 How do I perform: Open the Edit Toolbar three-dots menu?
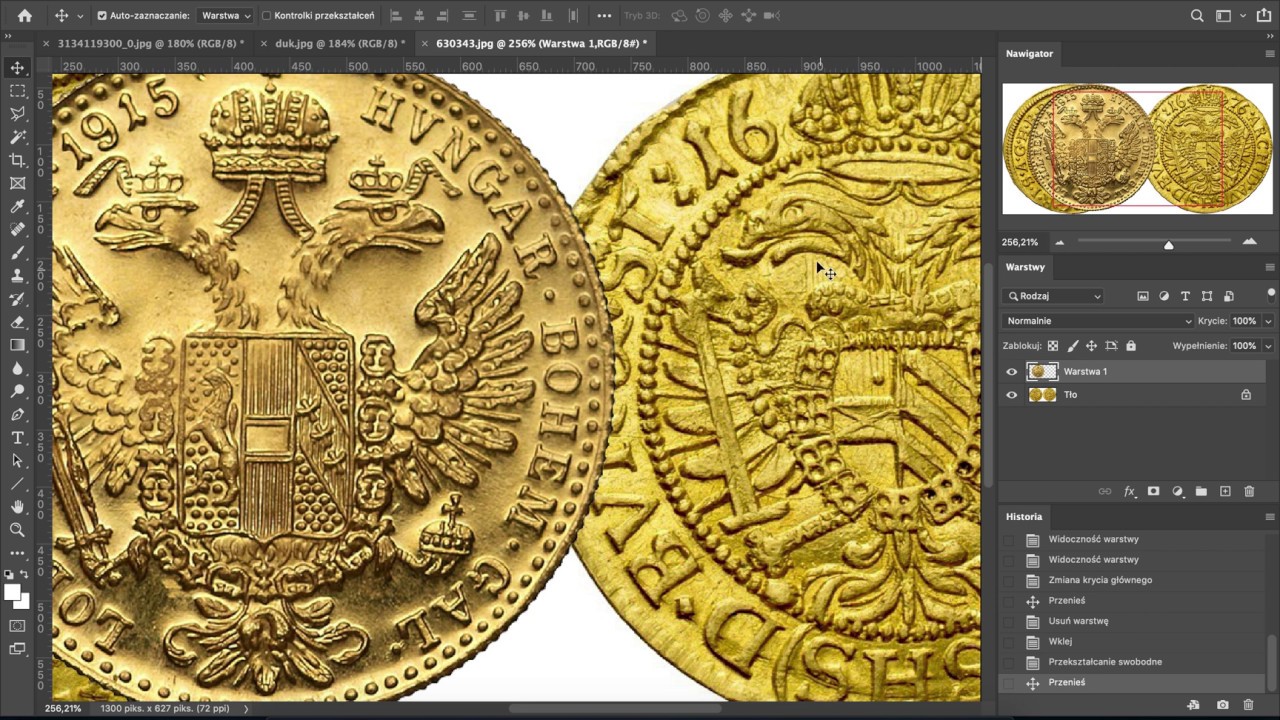pos(17,553)
